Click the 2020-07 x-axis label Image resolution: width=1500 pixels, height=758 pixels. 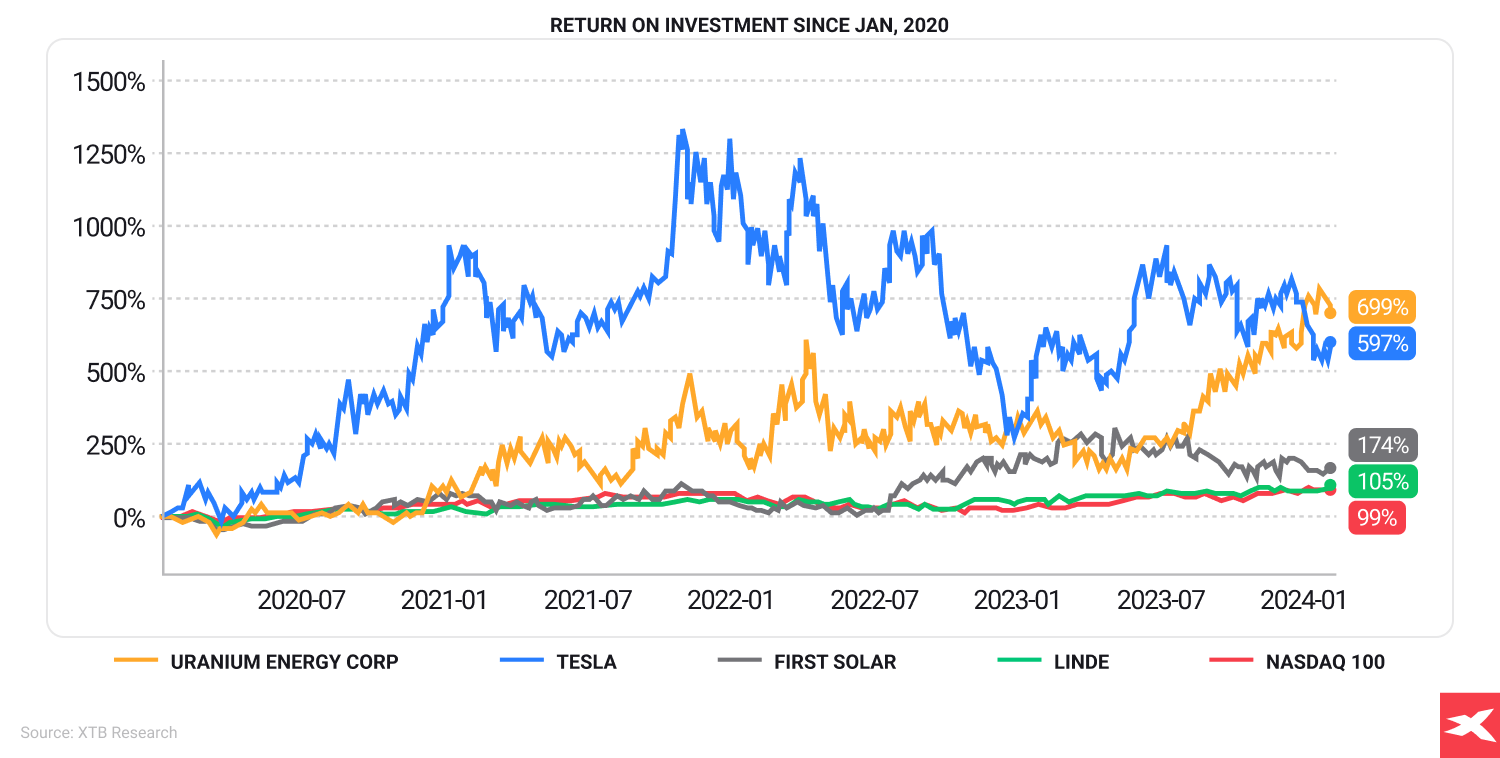tap(301, 601)
